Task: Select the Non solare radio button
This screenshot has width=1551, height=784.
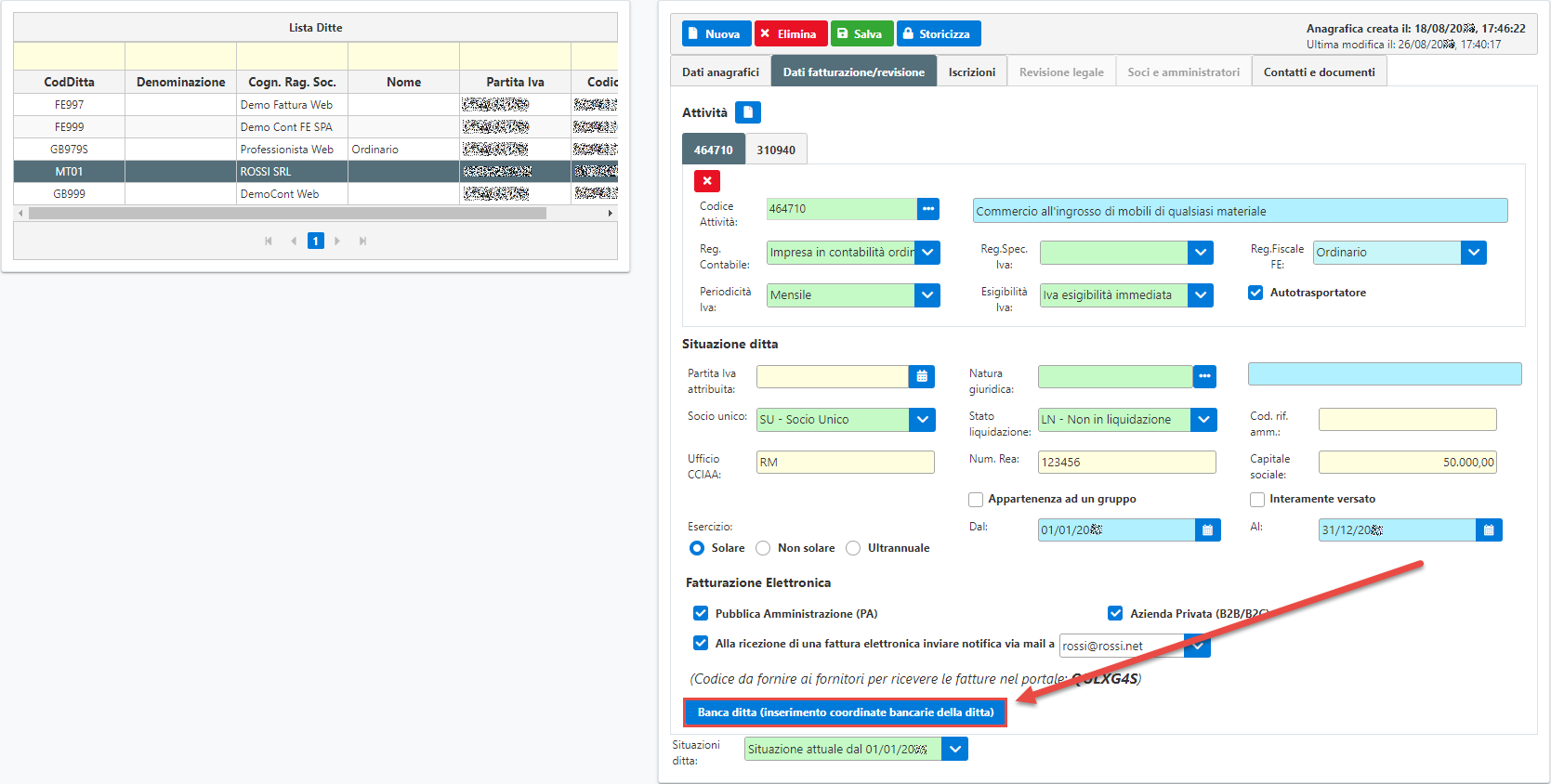Action: point(763,548)
